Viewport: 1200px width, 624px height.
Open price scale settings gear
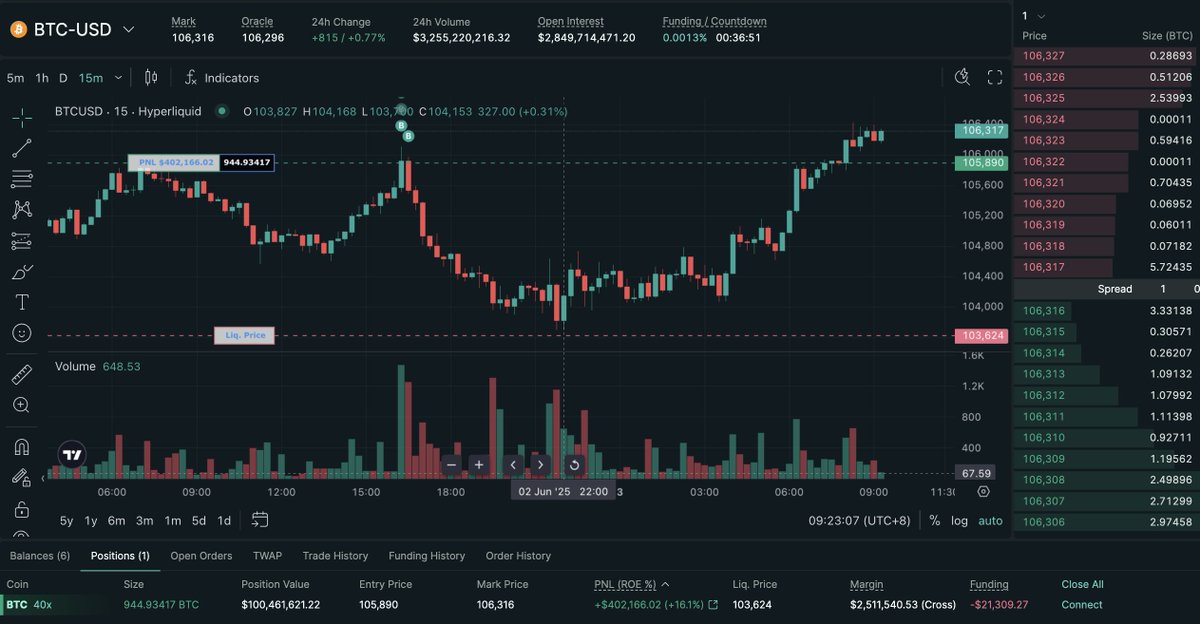(984, 491)
